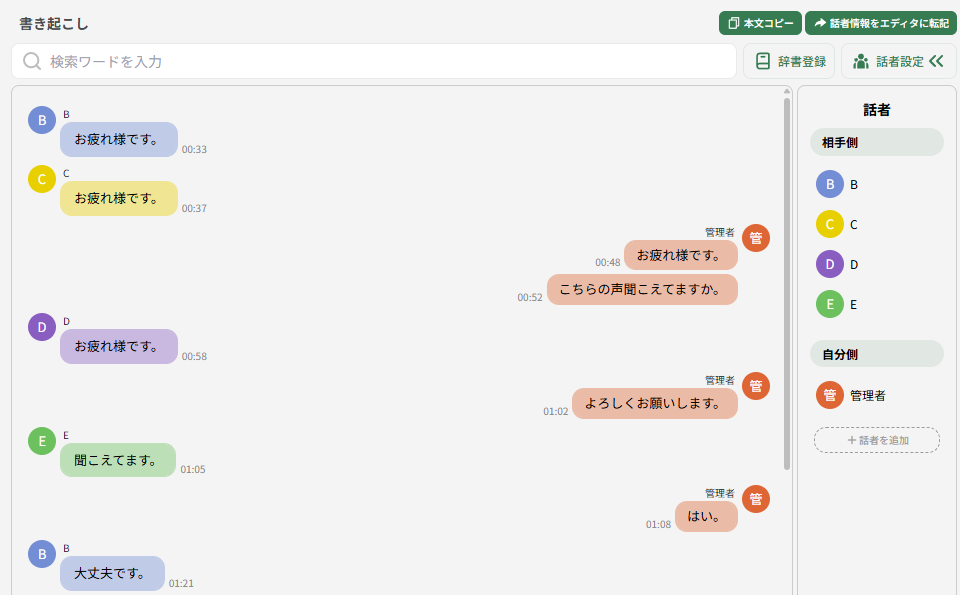This screenshot has height=595, width=960.
Task: Select the 聞こえてます message from E
Action: click(118, 460)
